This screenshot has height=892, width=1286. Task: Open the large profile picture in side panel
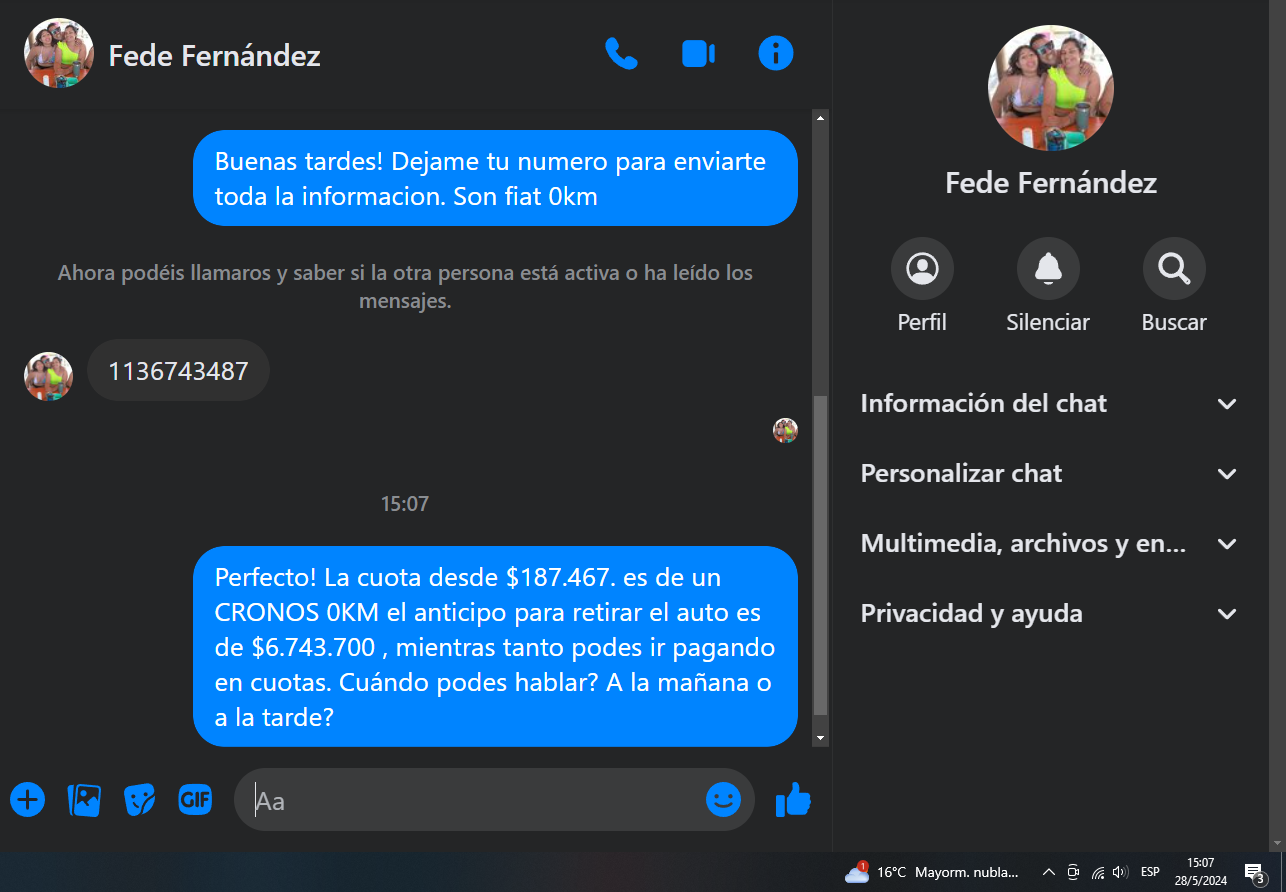click(1050, 88)
